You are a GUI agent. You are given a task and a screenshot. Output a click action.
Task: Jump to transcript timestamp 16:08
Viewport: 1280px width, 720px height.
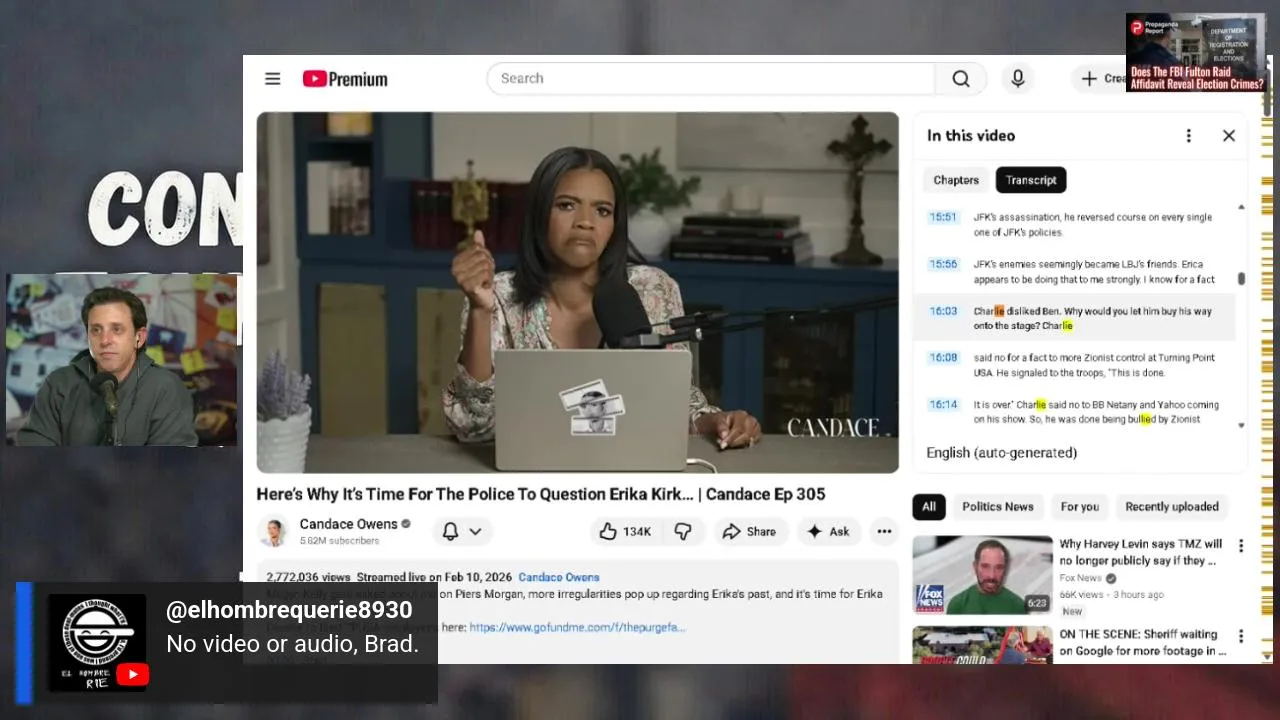943,357
